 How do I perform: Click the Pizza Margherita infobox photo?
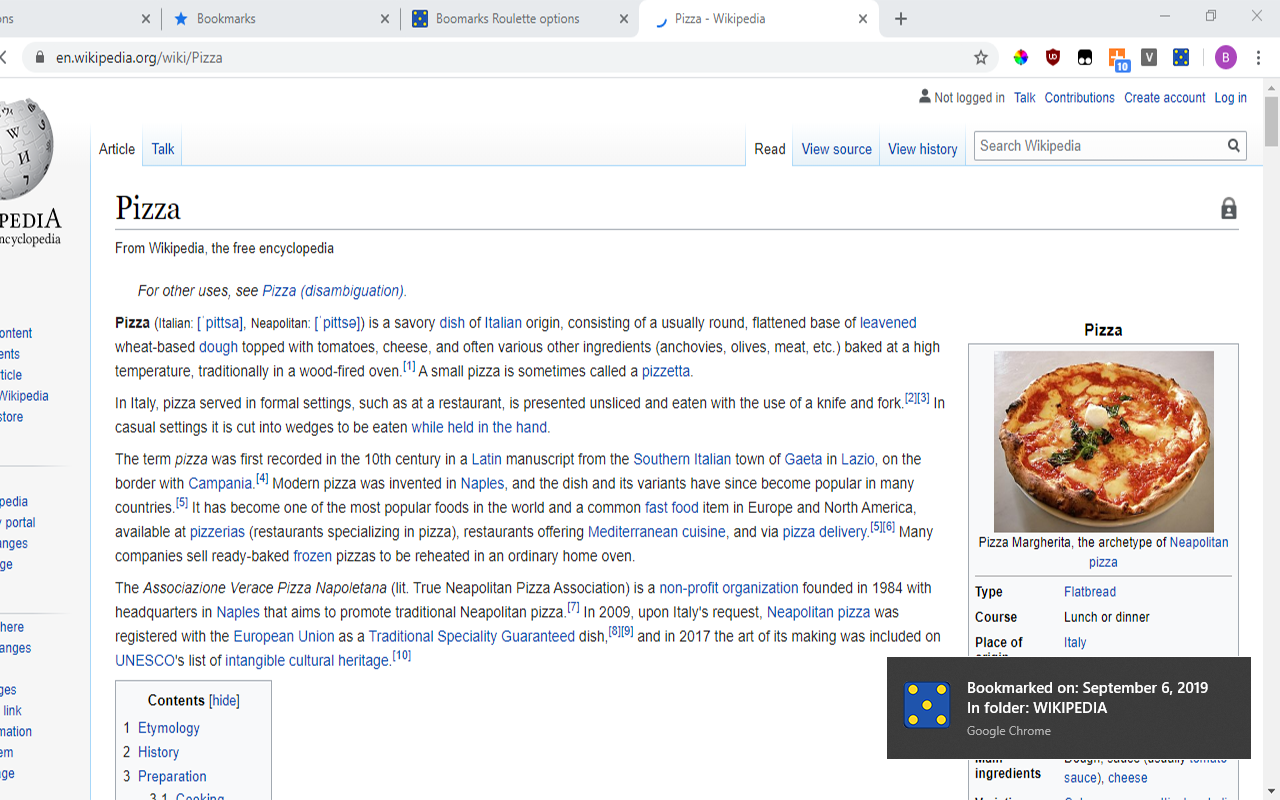pos(1104,441)
